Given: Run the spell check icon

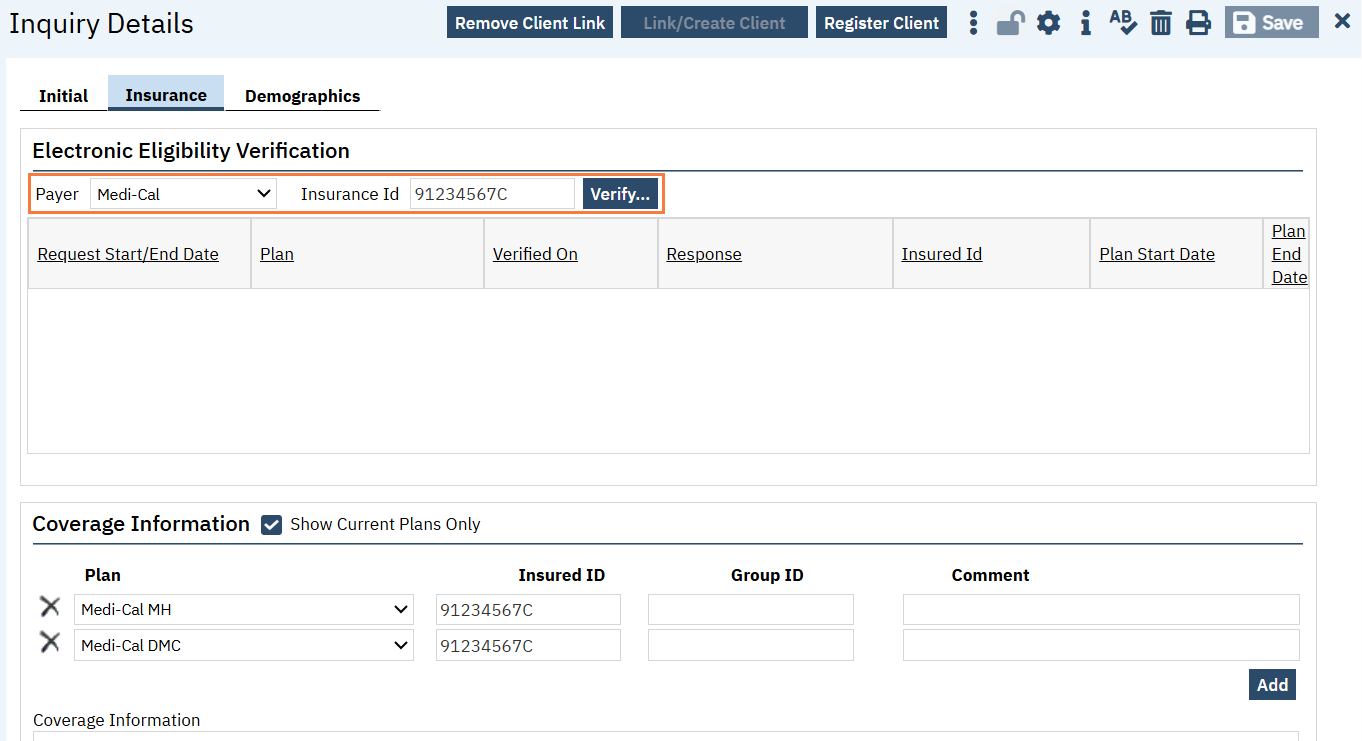Looking at the screenshot, I should 1123,23.
